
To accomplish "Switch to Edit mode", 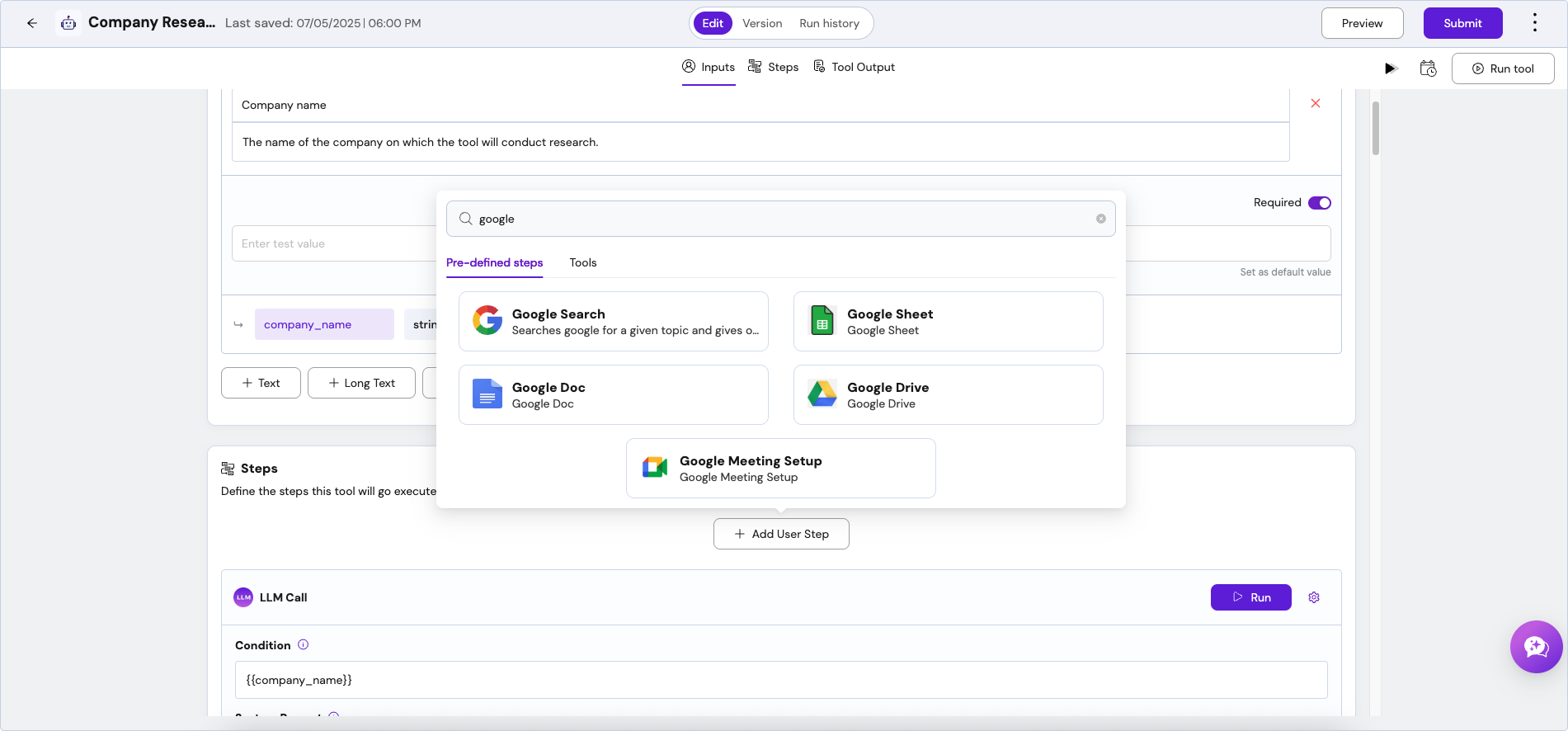I will pyautogui.click(x=713, y=23).
